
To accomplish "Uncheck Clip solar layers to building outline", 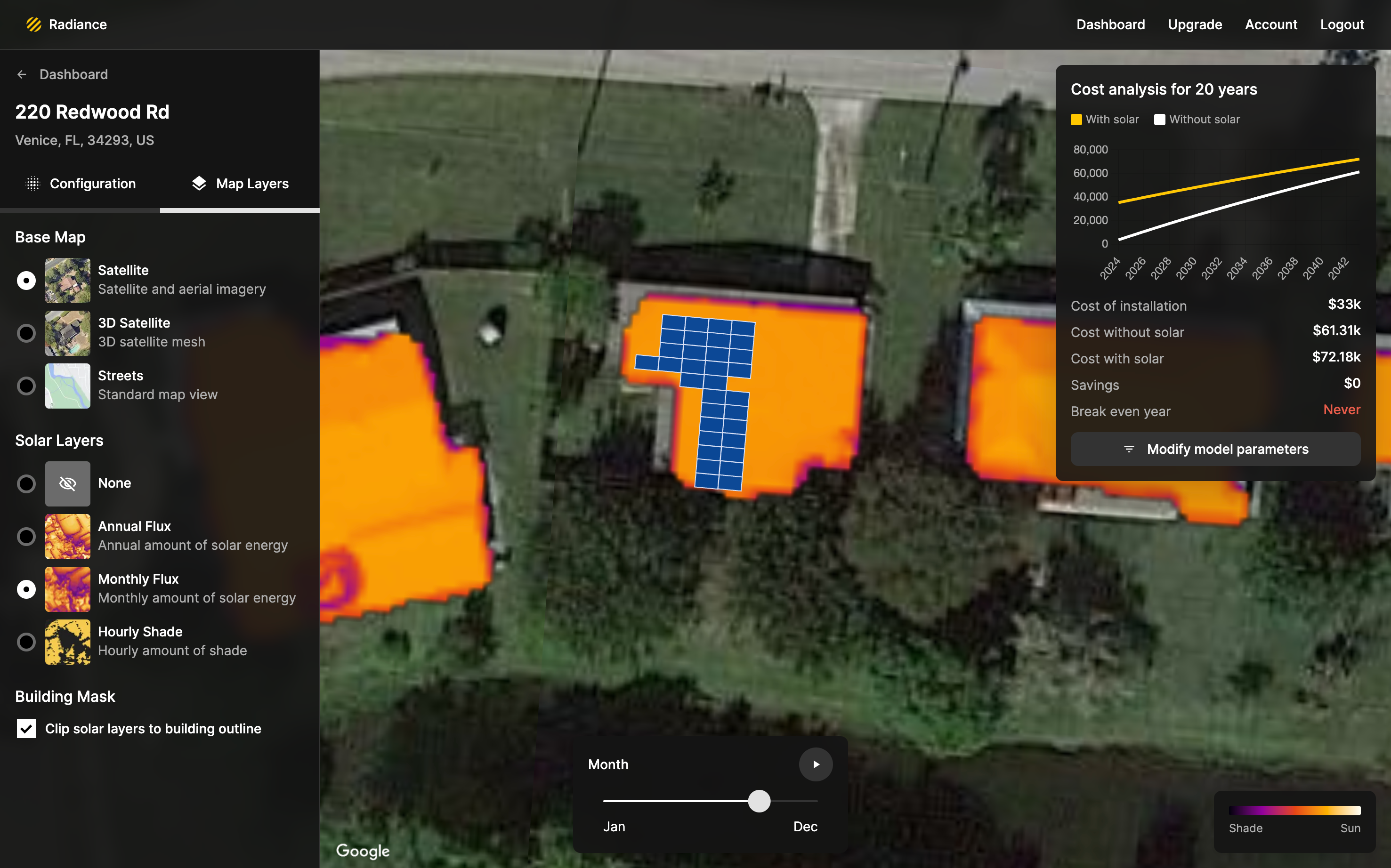I will [26, 729].
